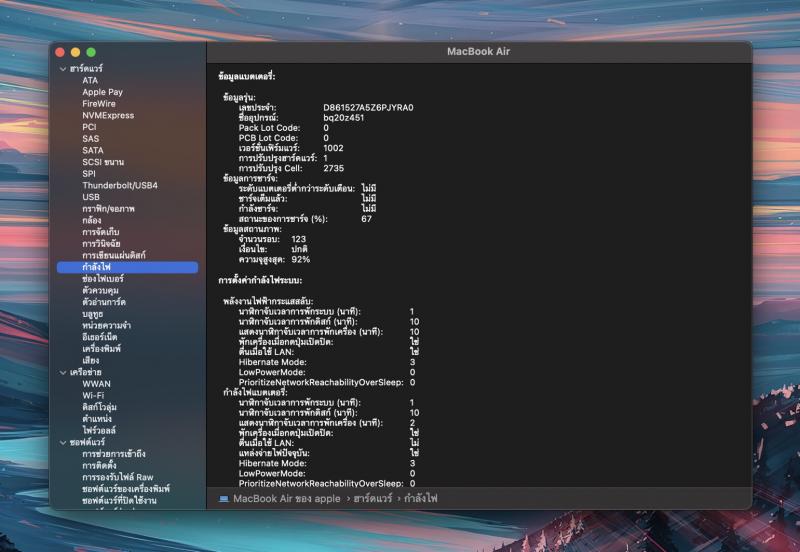Open ไฟร์วอลล์ entry
This screenshot has width=800, height=552.
[x=99, y=431]
